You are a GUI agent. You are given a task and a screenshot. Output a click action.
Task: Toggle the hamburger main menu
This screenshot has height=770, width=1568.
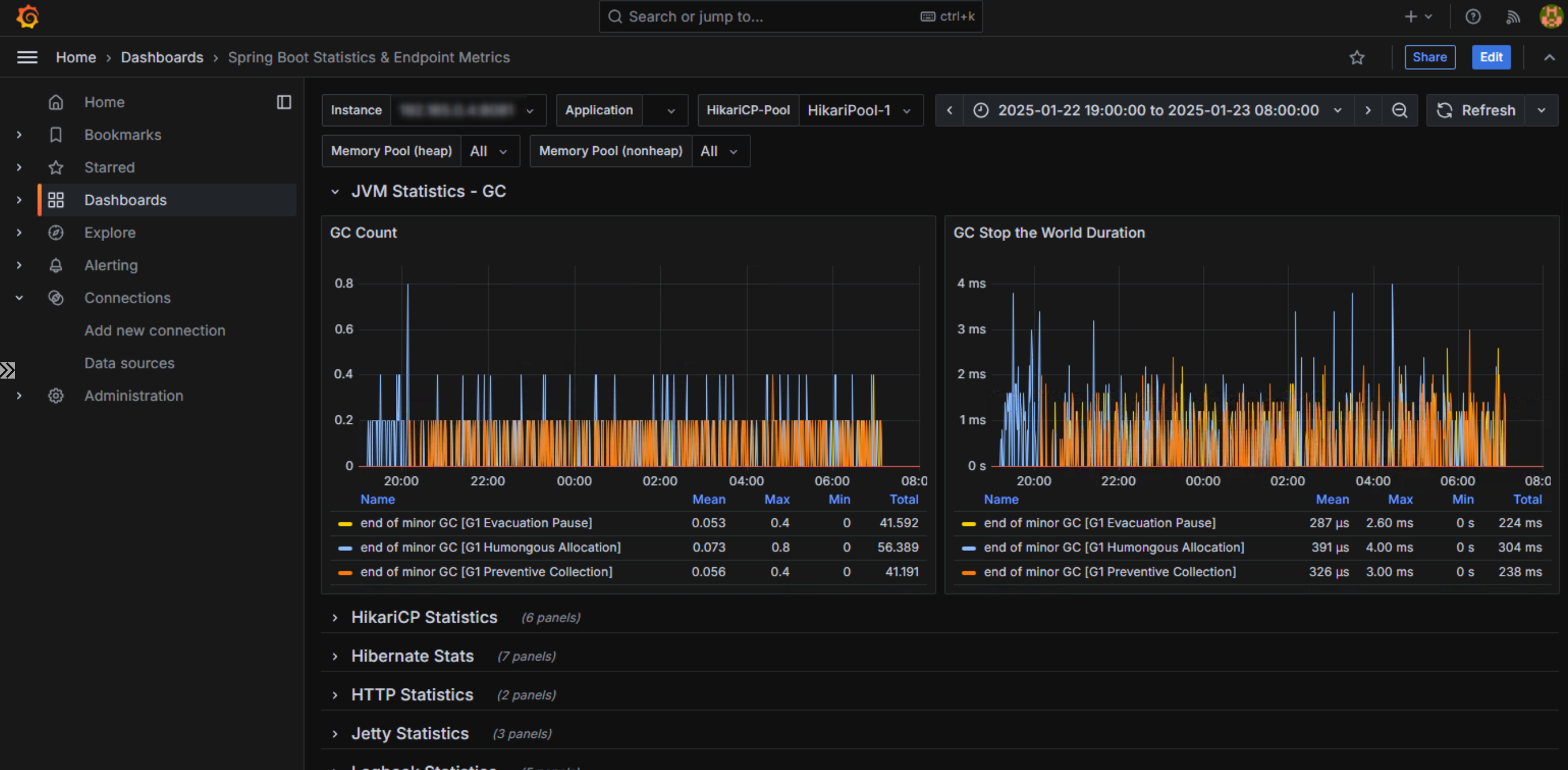click(27, 57)
